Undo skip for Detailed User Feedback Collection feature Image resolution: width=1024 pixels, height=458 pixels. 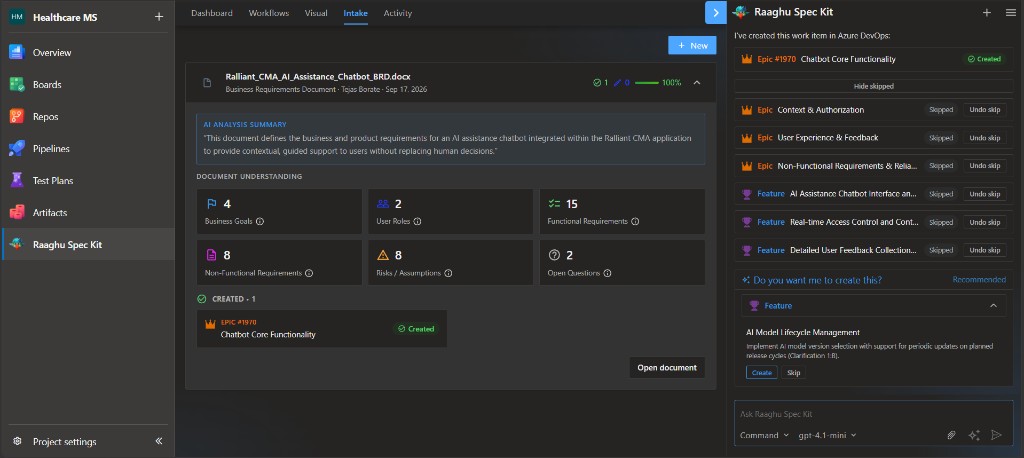point(985,250)
